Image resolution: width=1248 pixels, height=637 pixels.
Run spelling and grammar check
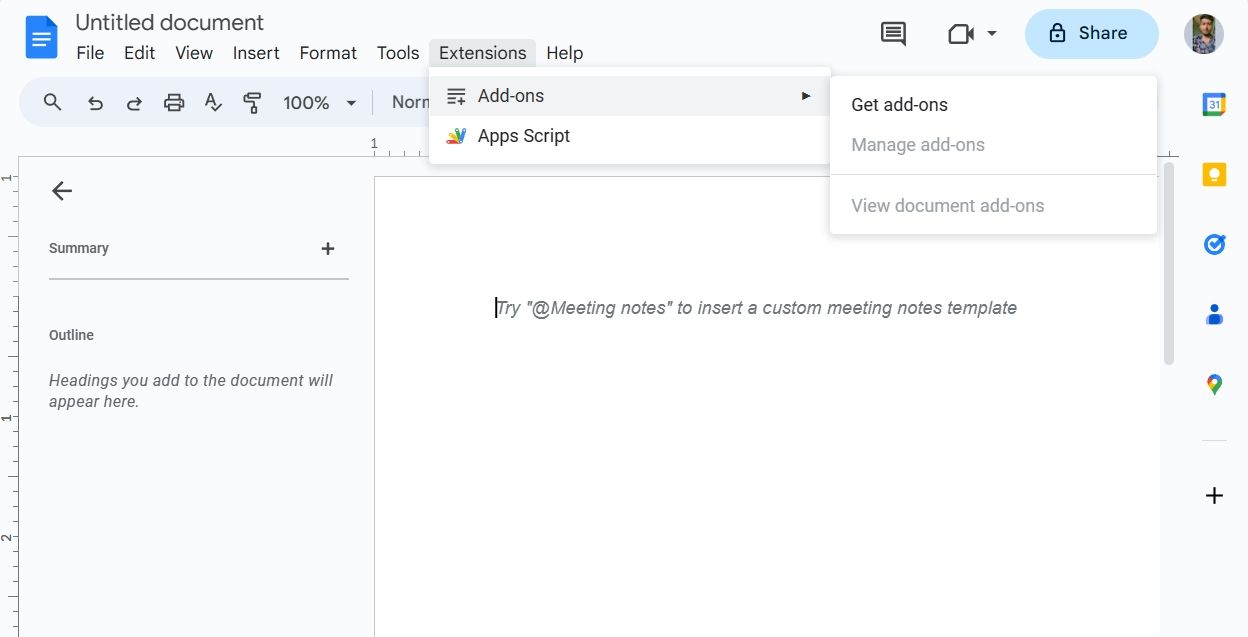pos(213,102)
